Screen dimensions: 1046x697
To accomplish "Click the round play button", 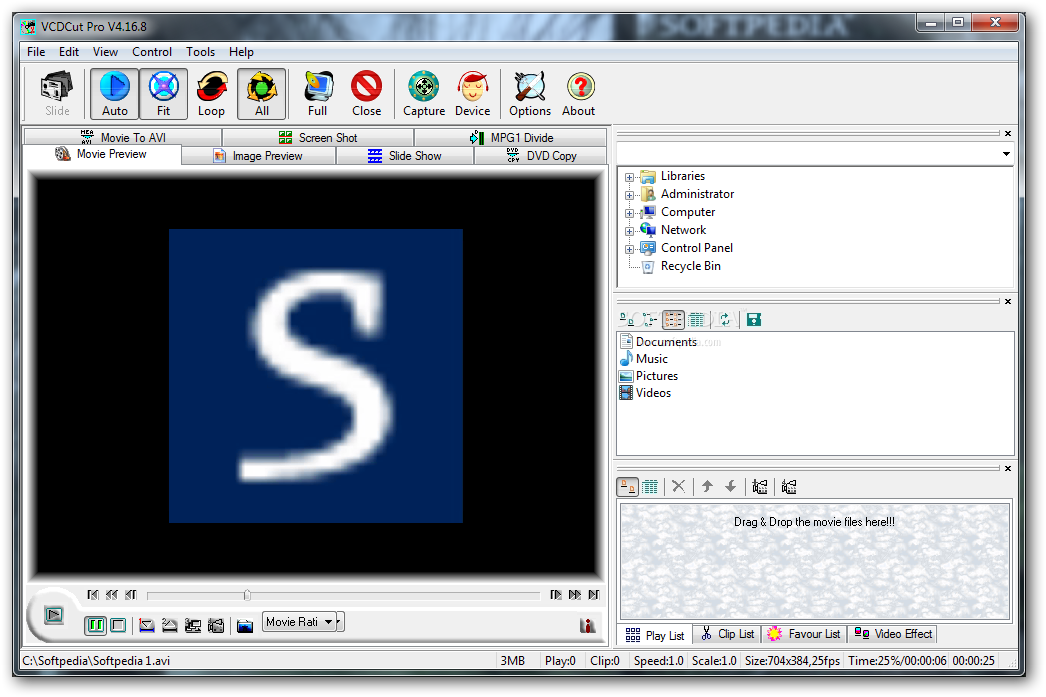I will [54, 614].
